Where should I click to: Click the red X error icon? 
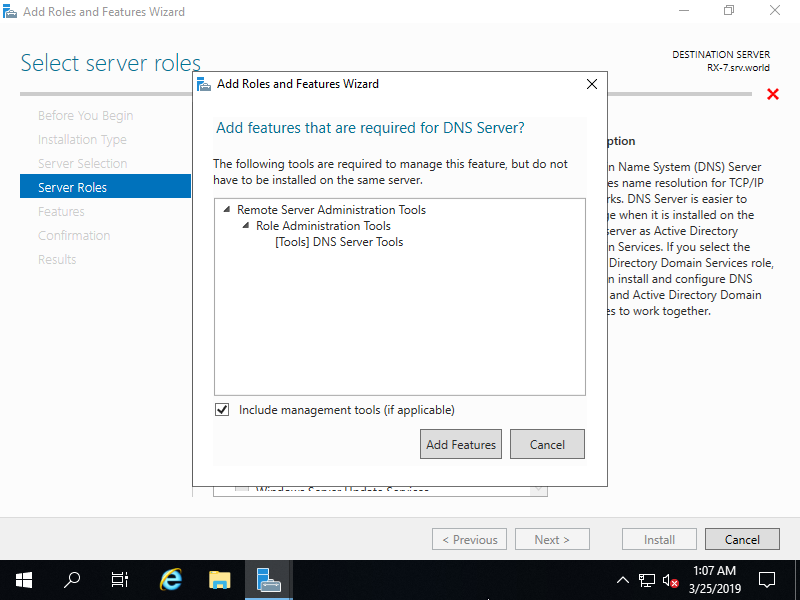tap(772, 94)
